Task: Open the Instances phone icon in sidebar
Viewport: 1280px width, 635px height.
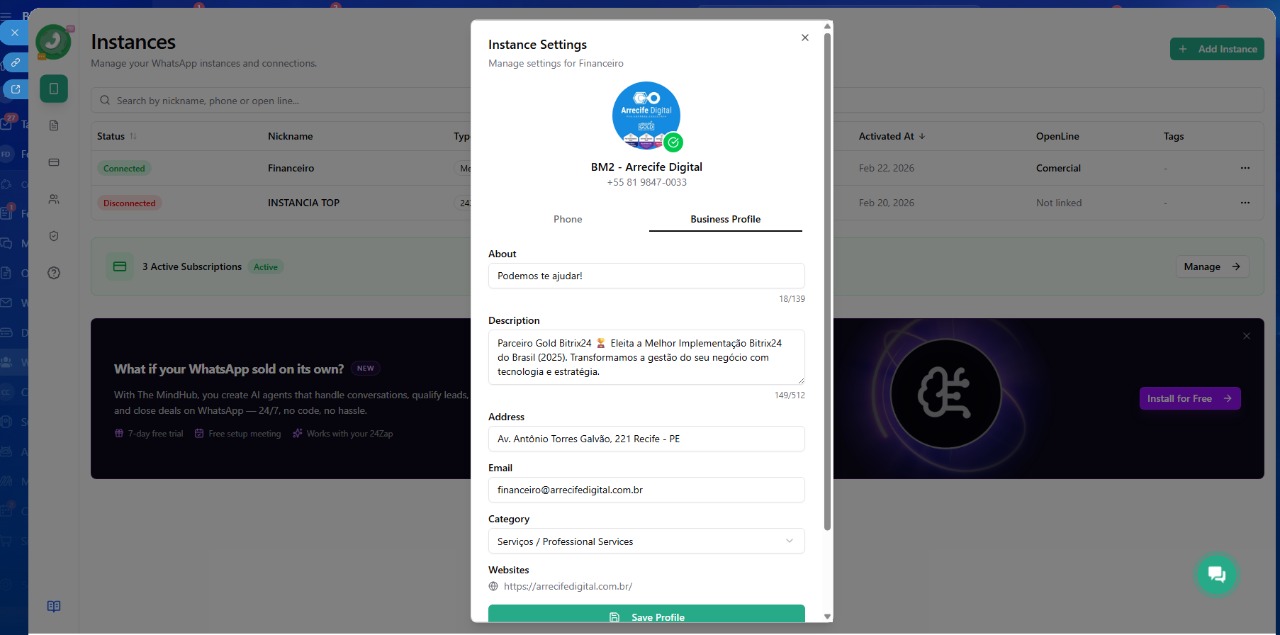Action: [x=54, y=89]
